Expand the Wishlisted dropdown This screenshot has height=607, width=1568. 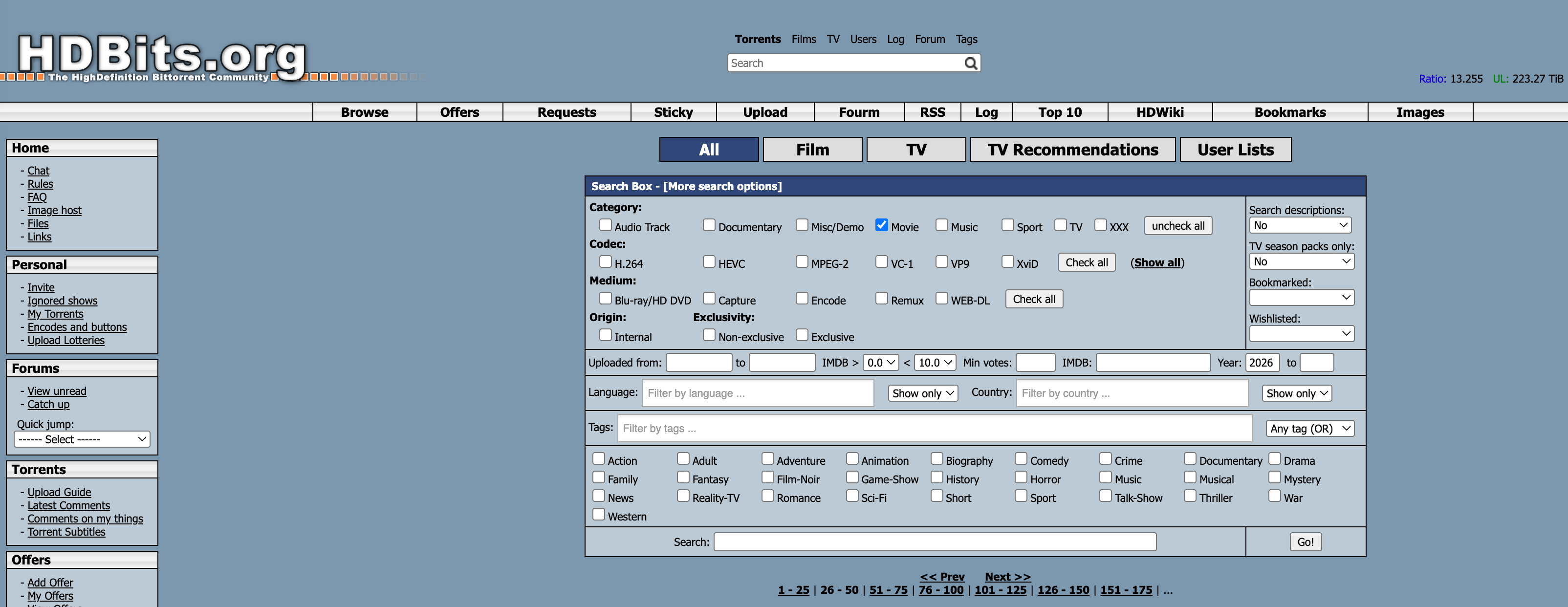click(x=1302, y=334)
